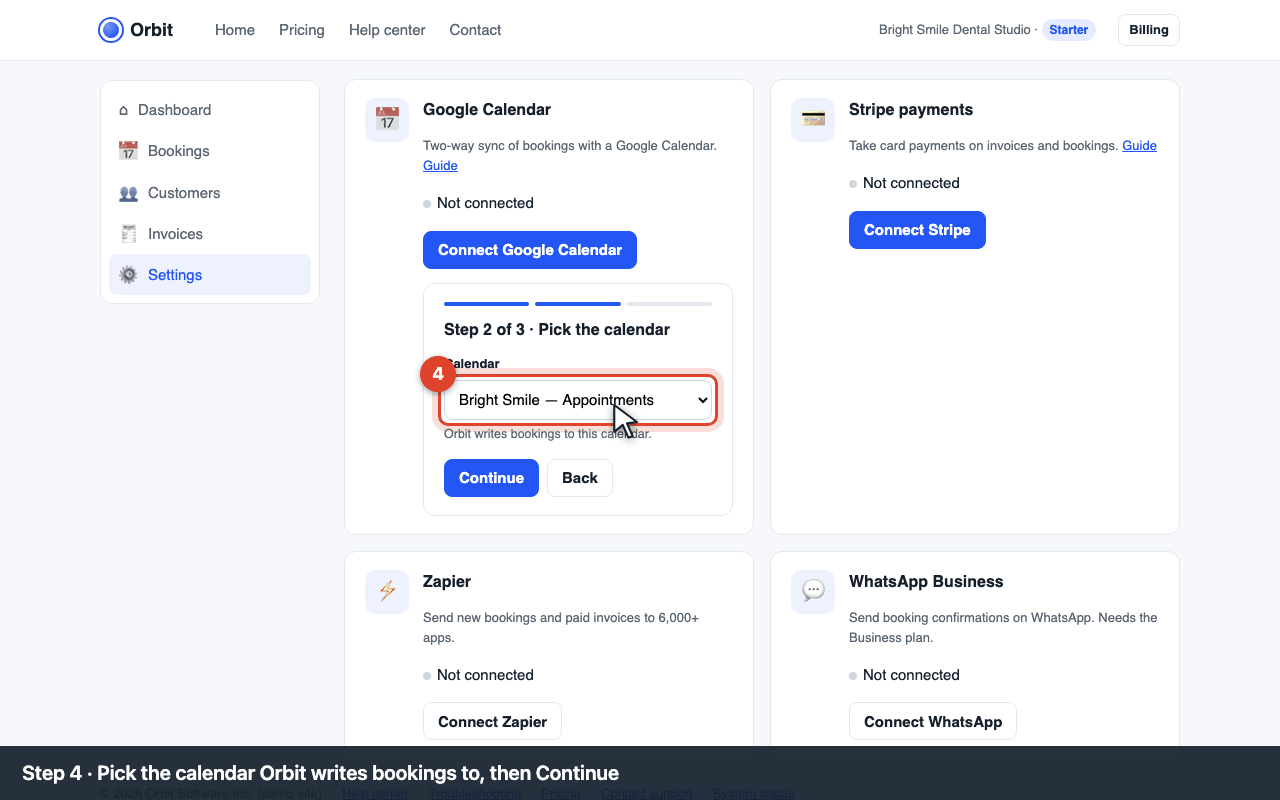Viewport: 1280px width, 800px height.
Task: Click the Not connected status under WhatsApp Business
Action: (x=905, y=675)
